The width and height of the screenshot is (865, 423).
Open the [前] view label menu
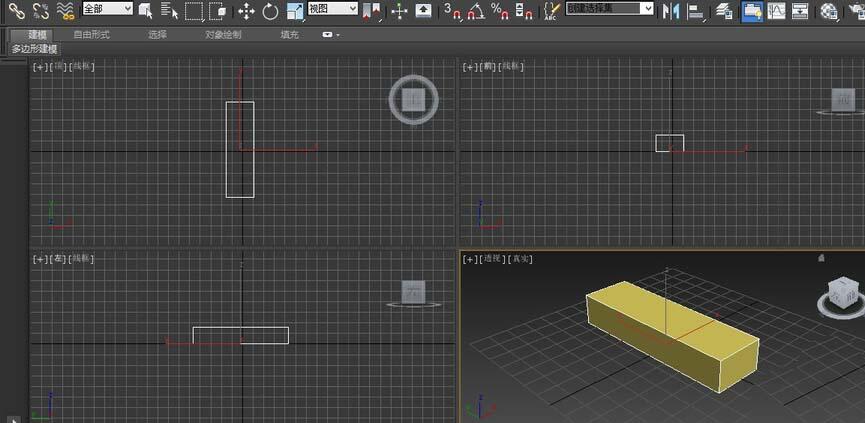(488, 67)
